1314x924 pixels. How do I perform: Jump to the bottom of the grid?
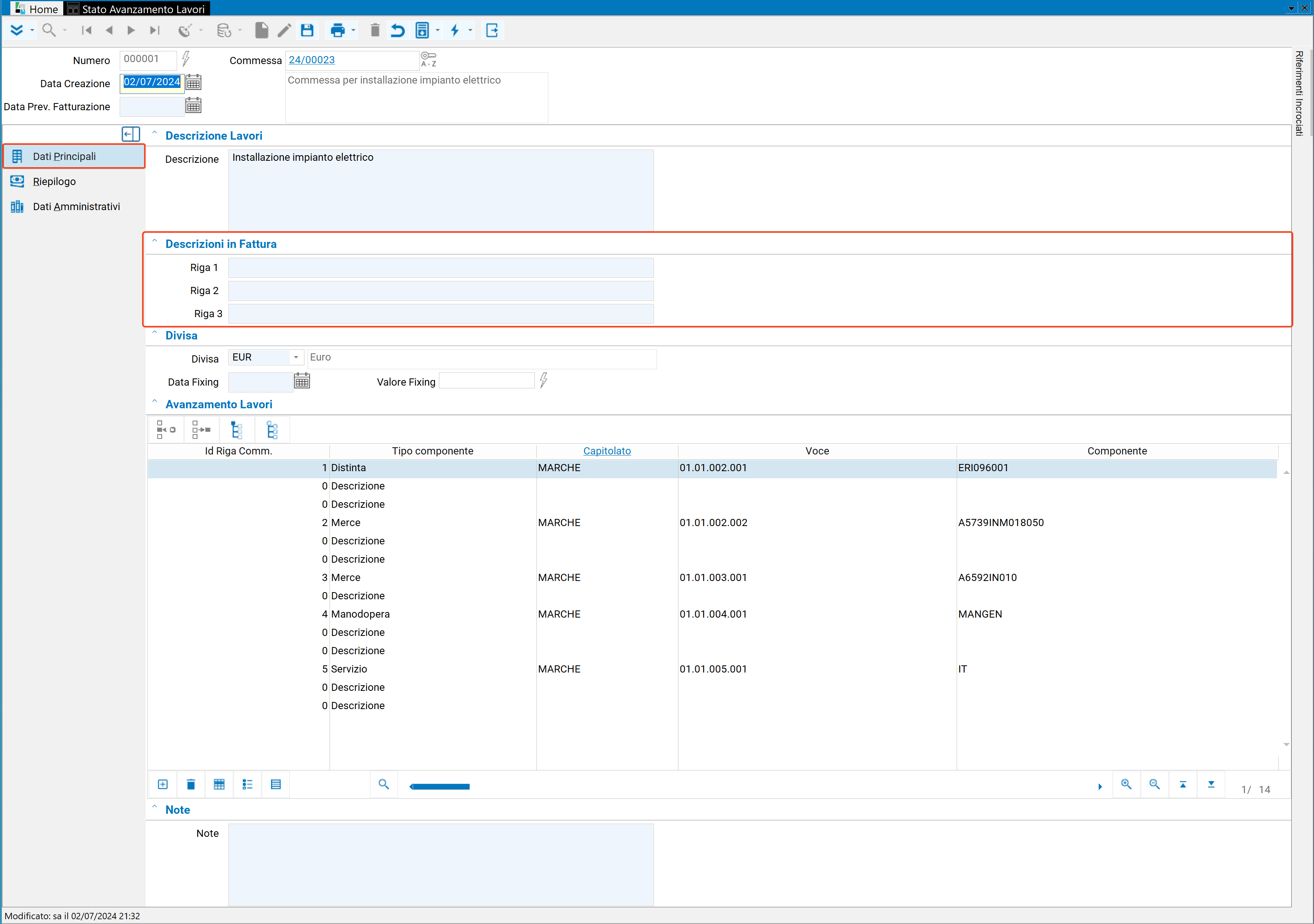[x=1211, y=784]
